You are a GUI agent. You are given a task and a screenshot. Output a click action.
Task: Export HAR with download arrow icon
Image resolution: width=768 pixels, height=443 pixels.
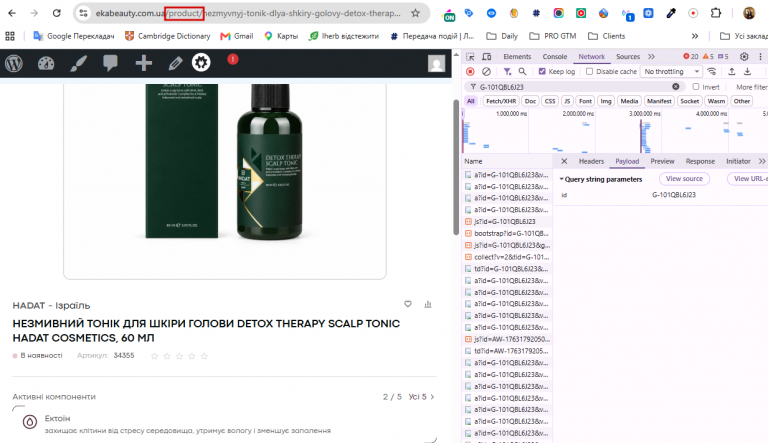pyautogui.click(x=747, y=72)
